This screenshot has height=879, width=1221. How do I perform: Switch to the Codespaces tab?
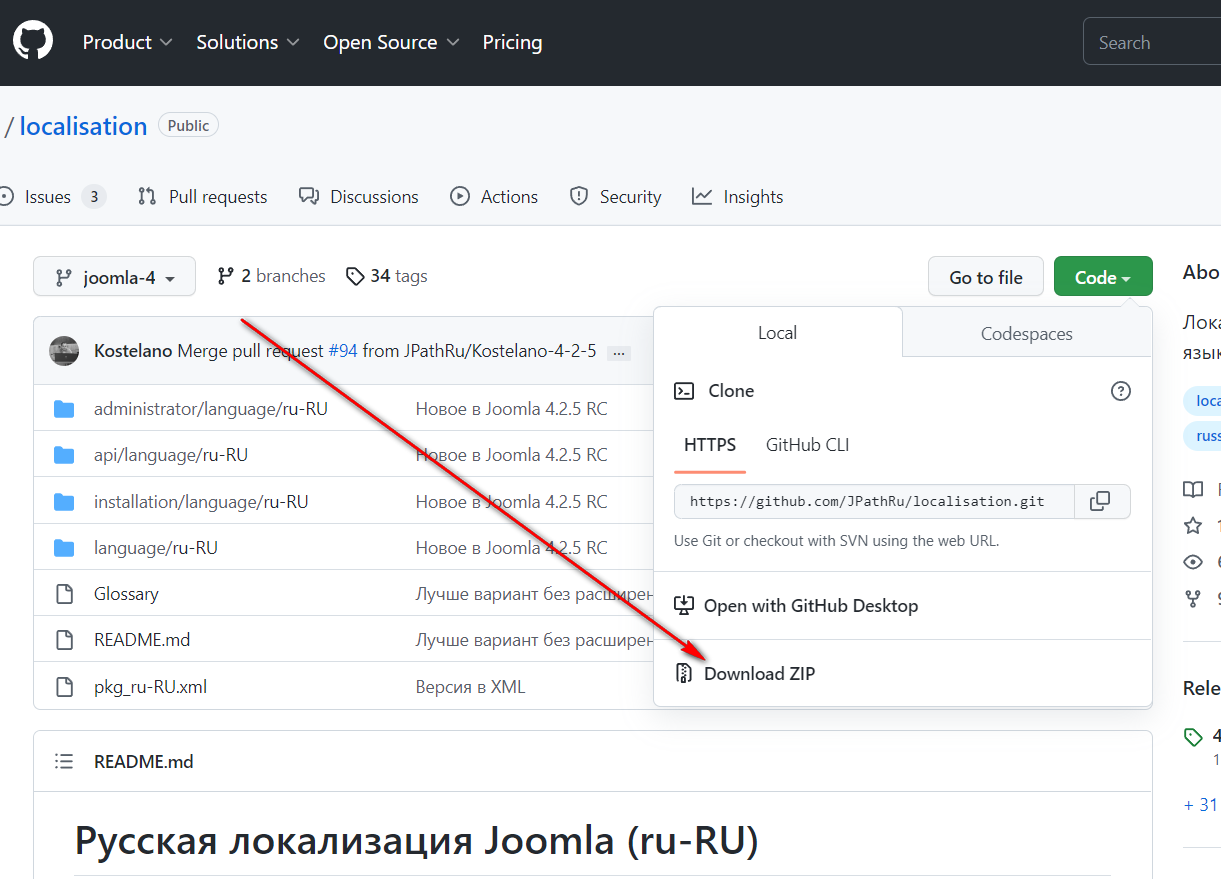[1026, 333]
